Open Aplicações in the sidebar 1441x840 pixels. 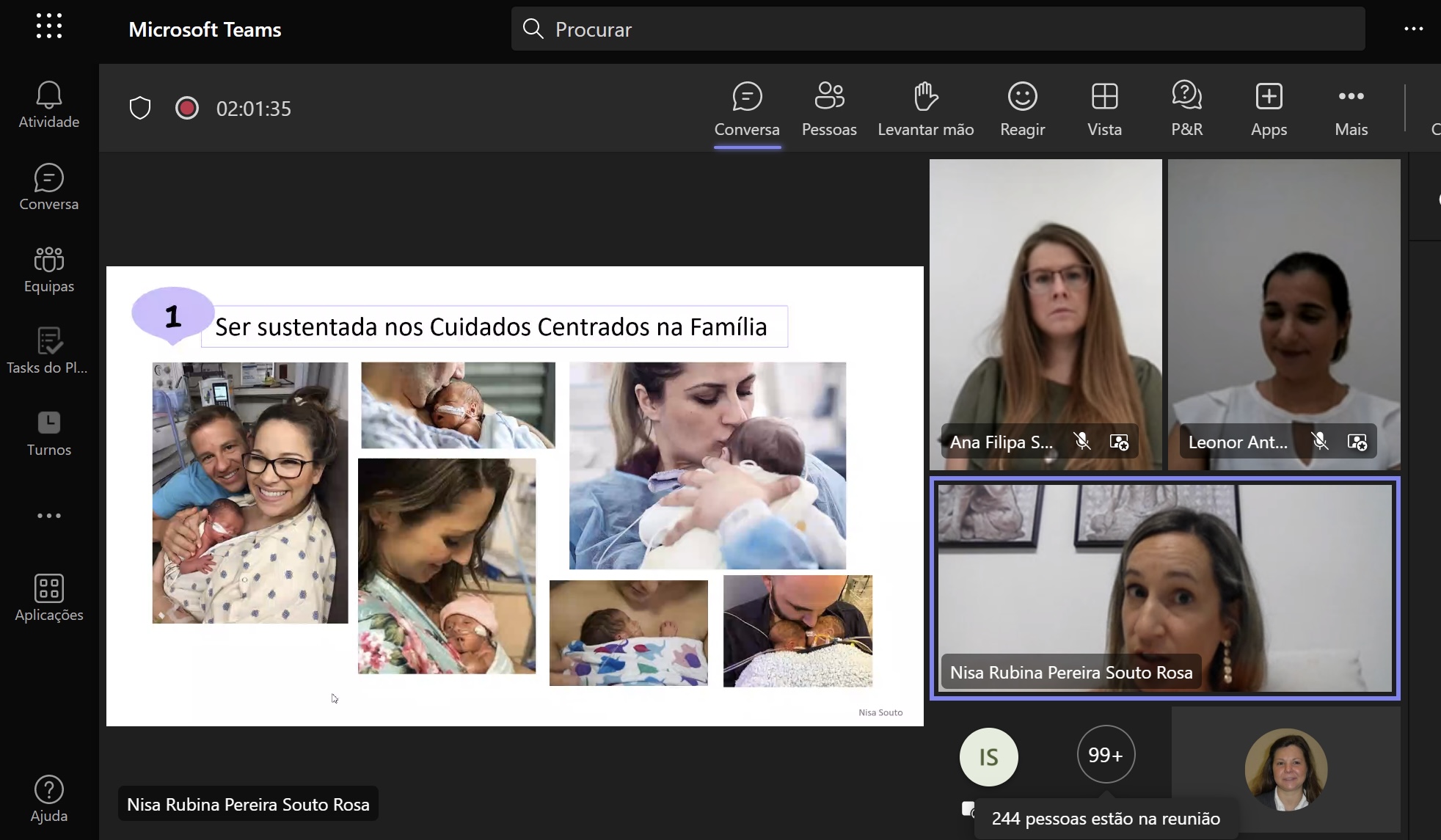point(48,597)
